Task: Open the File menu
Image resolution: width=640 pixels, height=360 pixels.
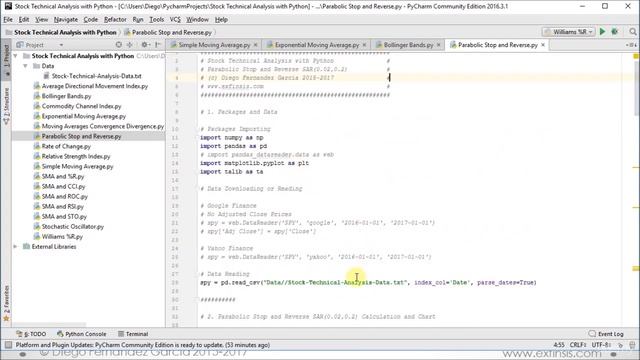Action: coord(8,19)
